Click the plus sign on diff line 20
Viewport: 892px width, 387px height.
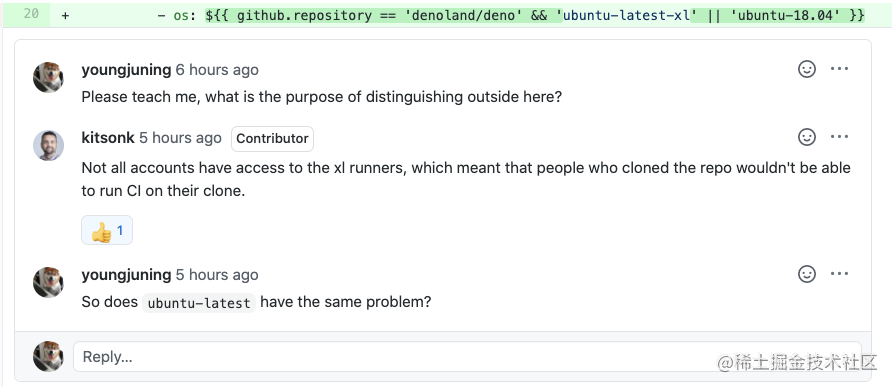tap(65, 16)
